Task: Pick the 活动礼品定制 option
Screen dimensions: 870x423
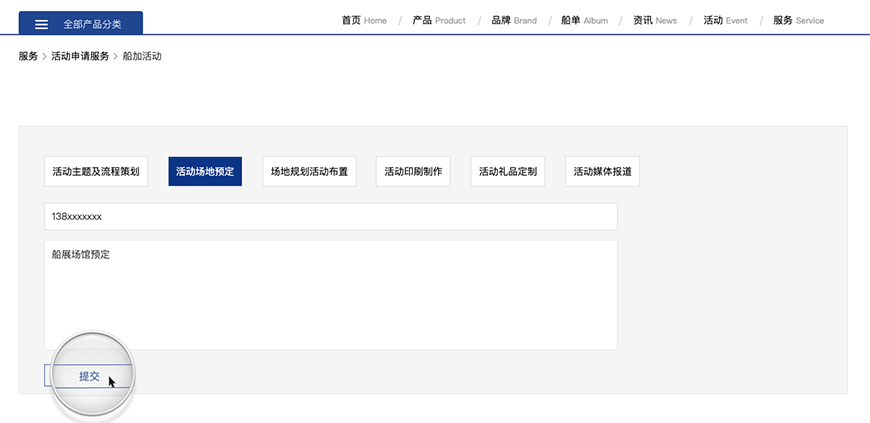Action: pos(508,171)
